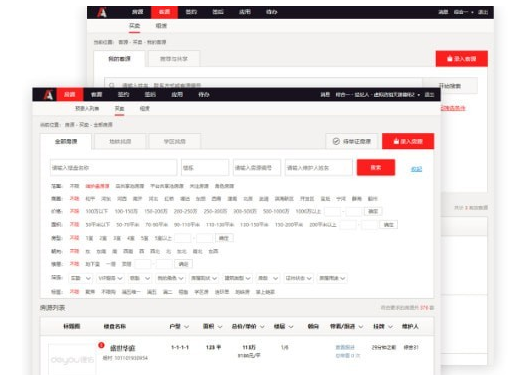This screenshot has width=508, height=375.
Task: Click 退出 in the back window header
Action: tap(483, 12)
